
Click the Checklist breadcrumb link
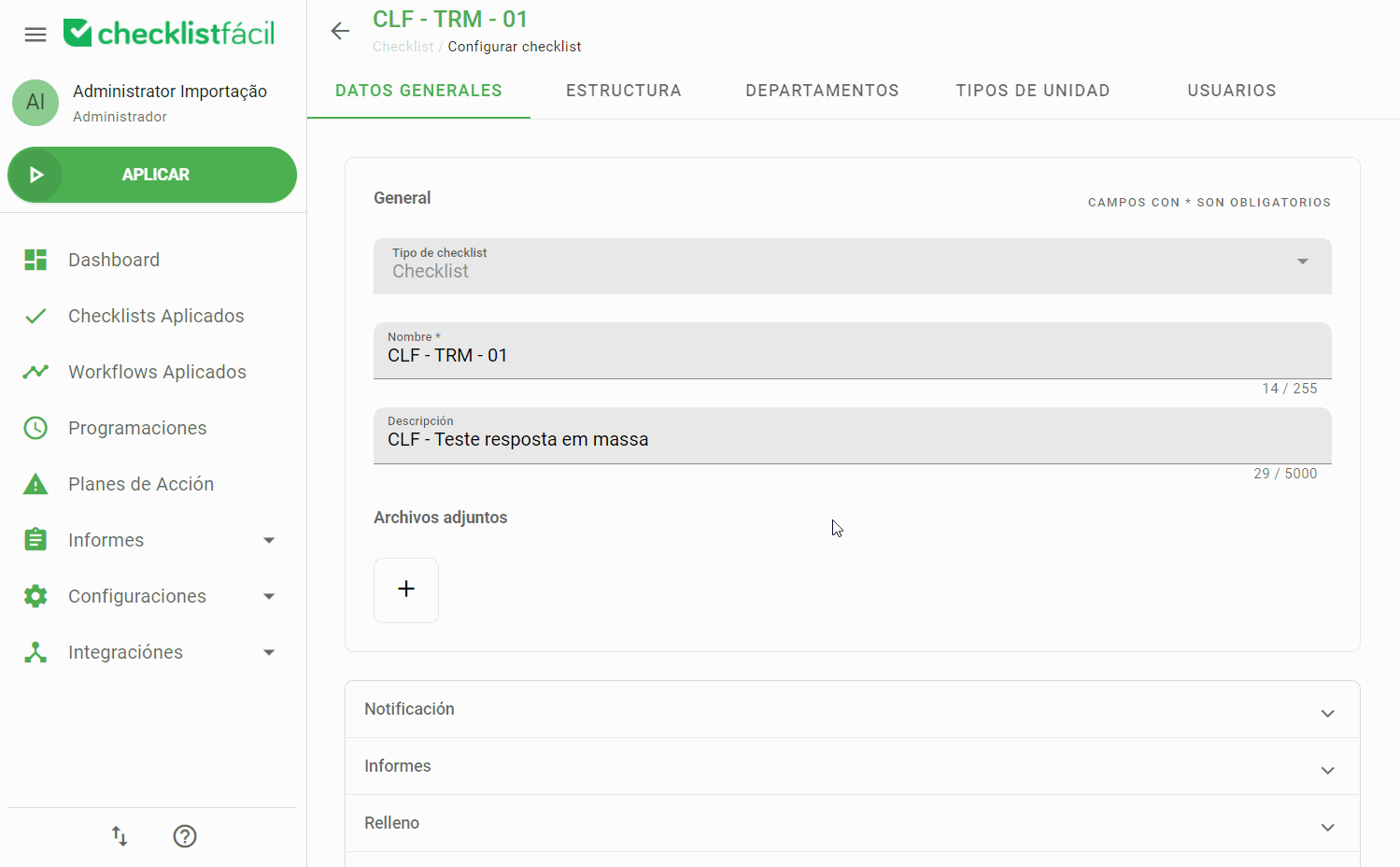pos(403,47)
